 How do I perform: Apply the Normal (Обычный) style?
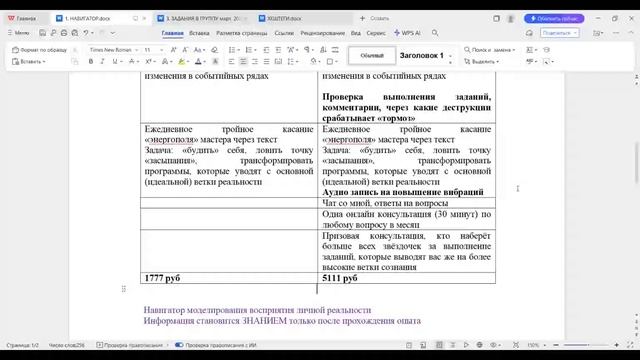coord(372,56)
